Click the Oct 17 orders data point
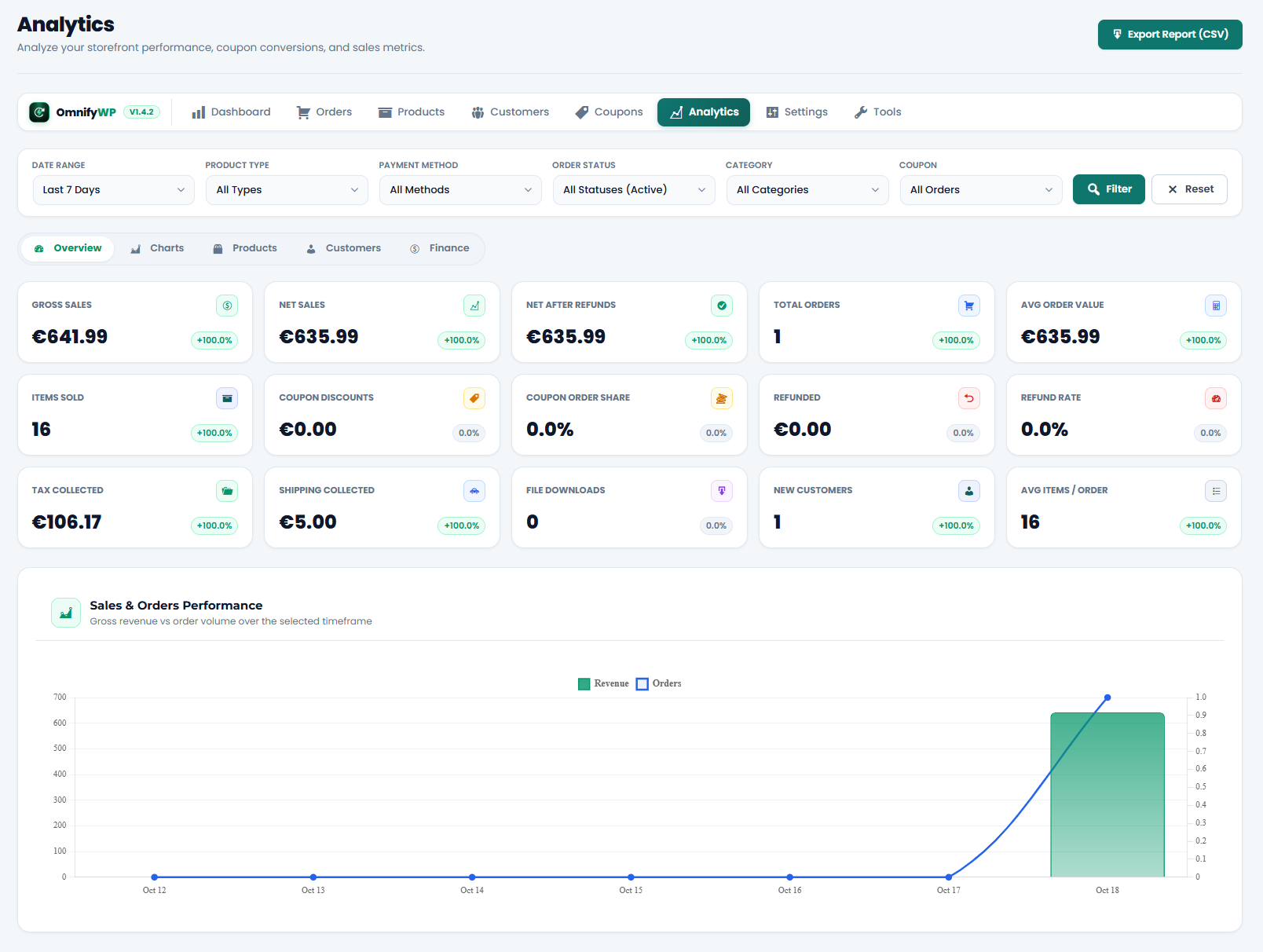 pyautogui.click(x=949, y=877)
